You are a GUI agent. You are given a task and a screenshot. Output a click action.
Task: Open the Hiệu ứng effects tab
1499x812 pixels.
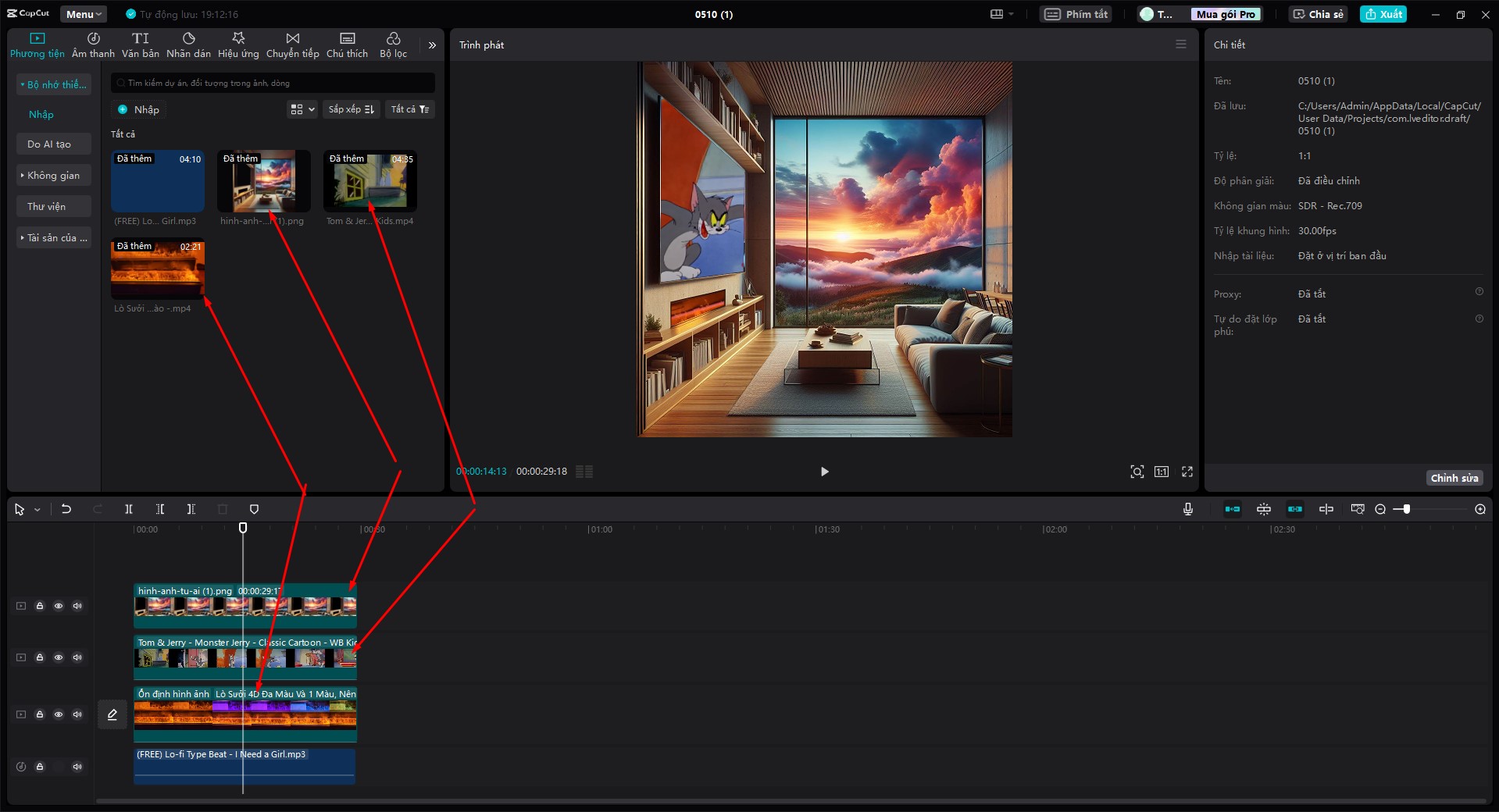point(238,45)
